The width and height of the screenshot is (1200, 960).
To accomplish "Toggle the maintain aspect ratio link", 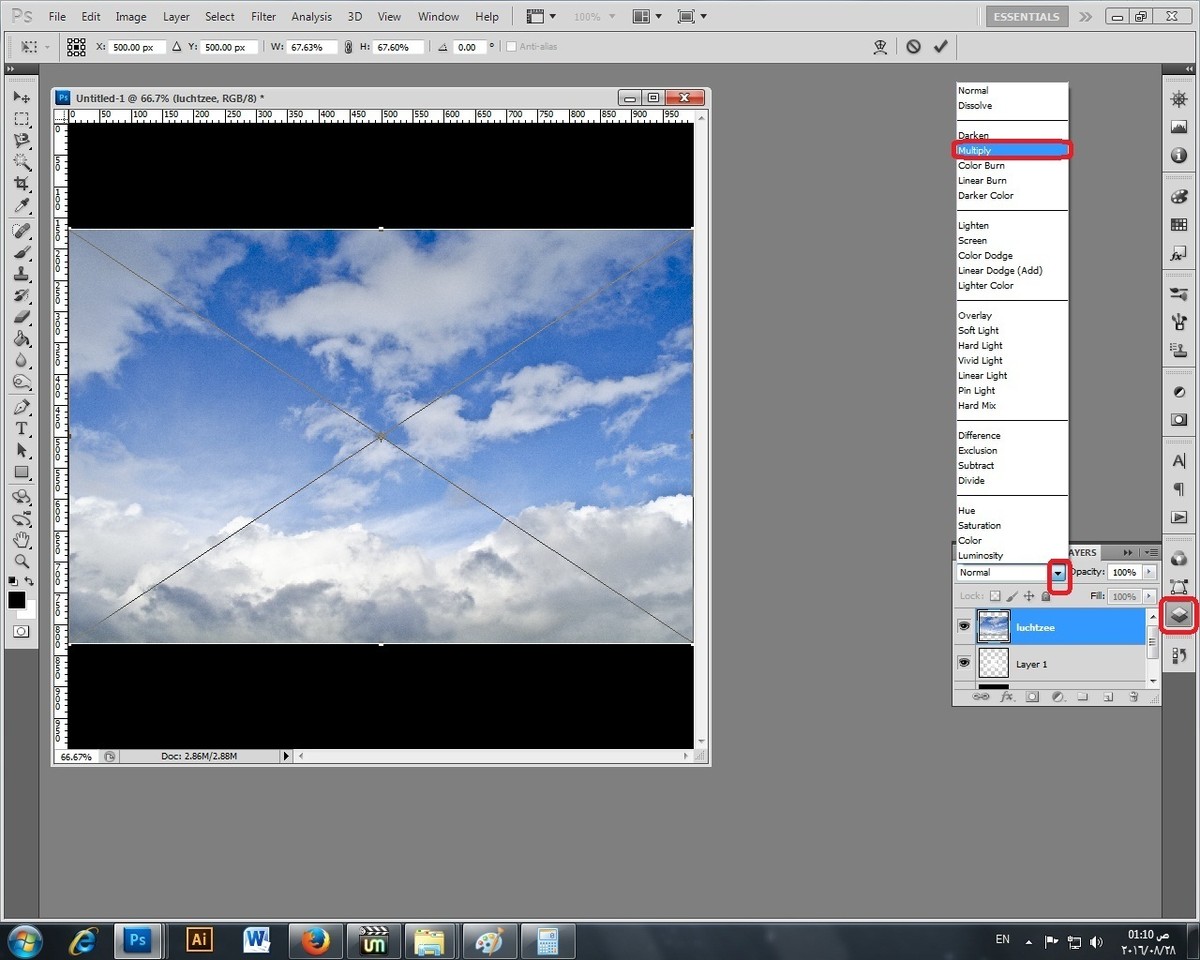I will pos(348,47).
